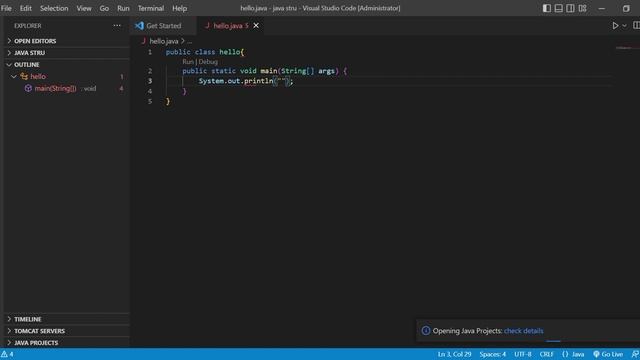Open the Terminal menu

point(151,8)
